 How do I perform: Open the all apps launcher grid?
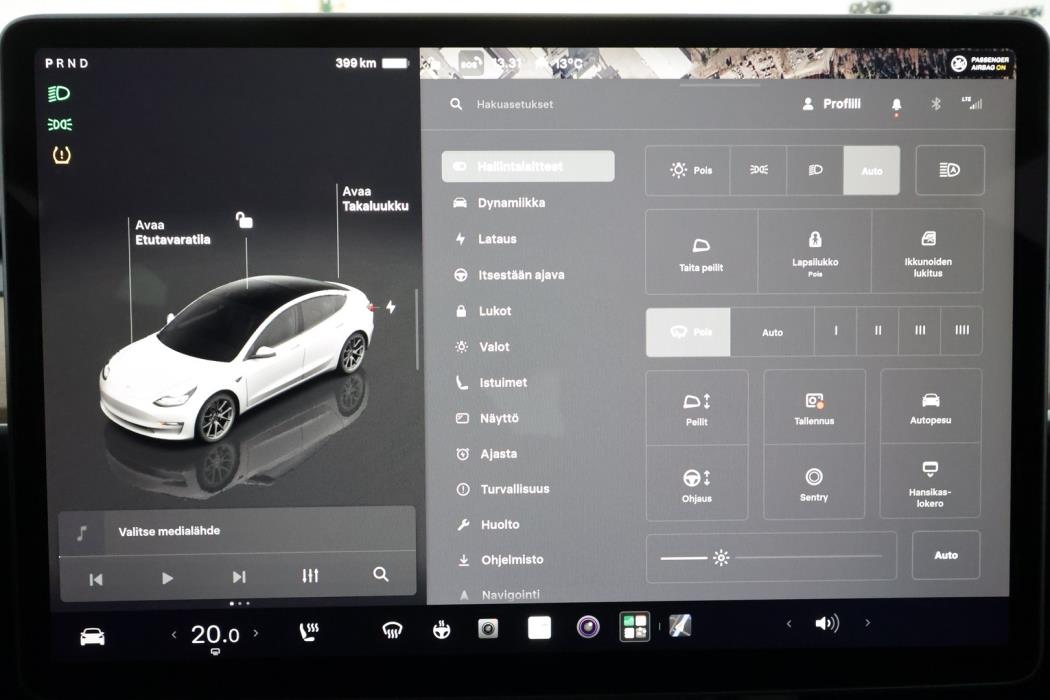[634, 627]
